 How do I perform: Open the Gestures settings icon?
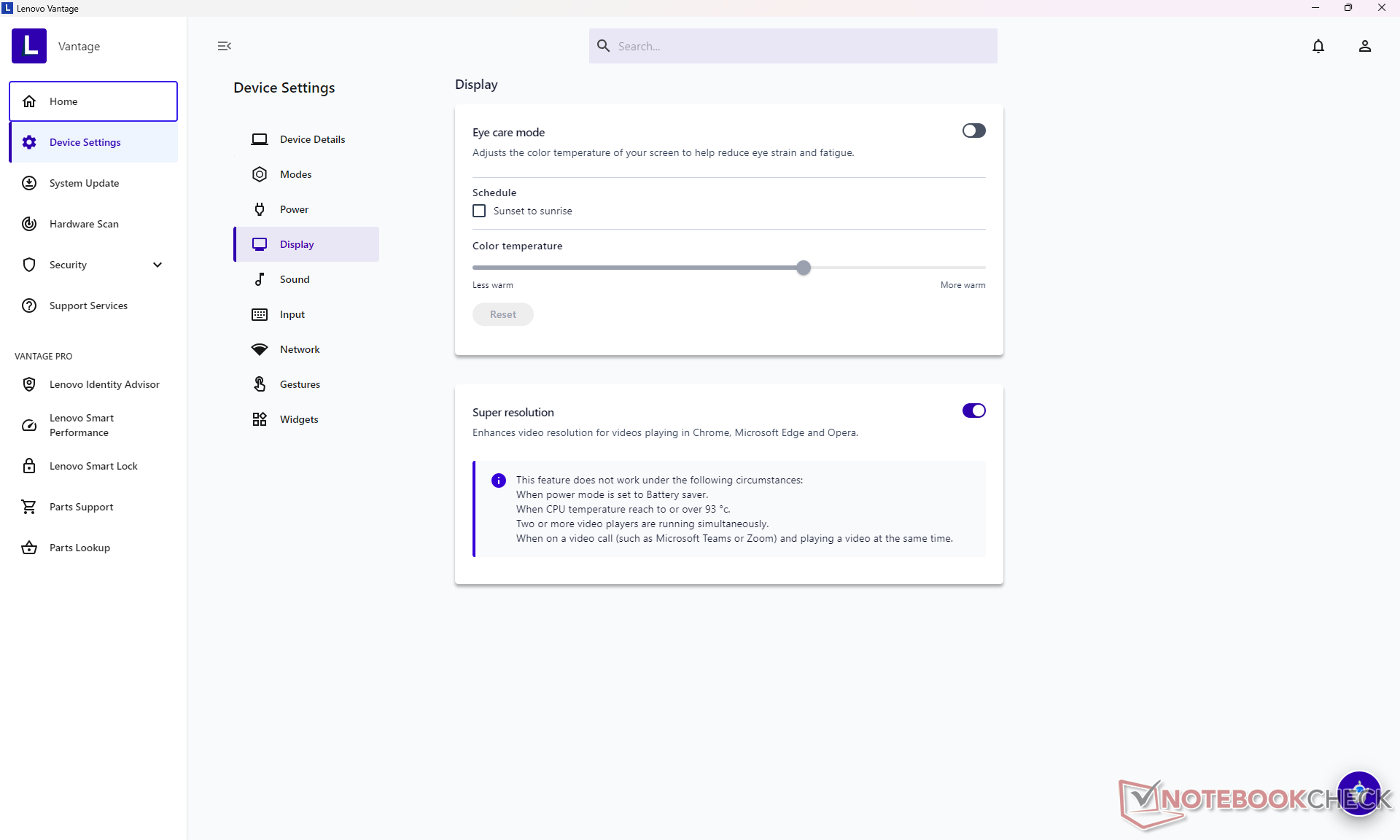click(260, 384)
